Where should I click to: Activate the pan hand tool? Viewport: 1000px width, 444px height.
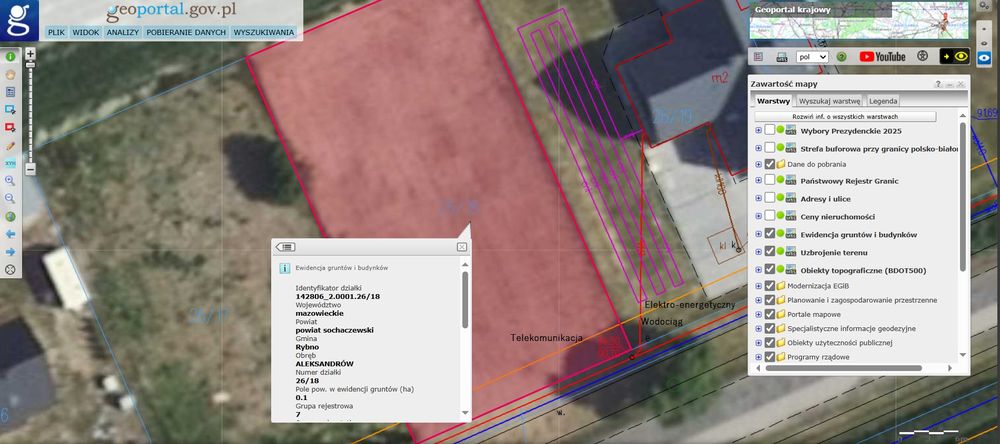coord(10,74)
